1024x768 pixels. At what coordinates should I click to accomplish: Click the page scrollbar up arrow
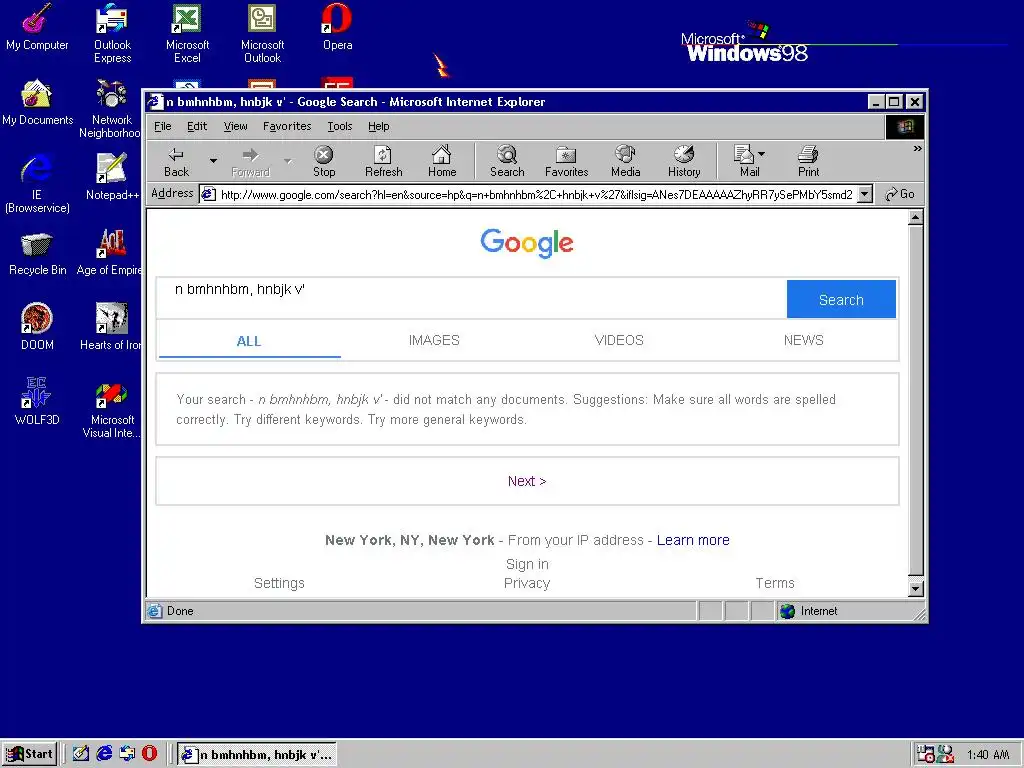pos(916,217)
